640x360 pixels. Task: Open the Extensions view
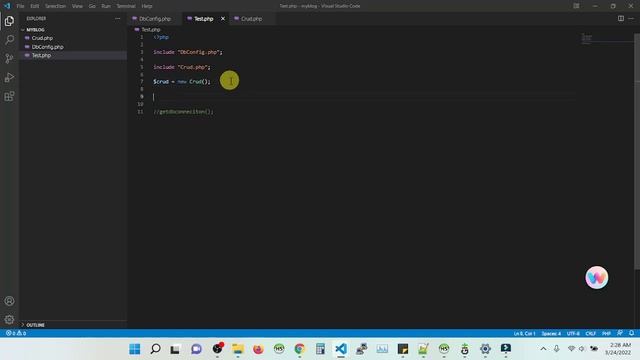(9, 96)
